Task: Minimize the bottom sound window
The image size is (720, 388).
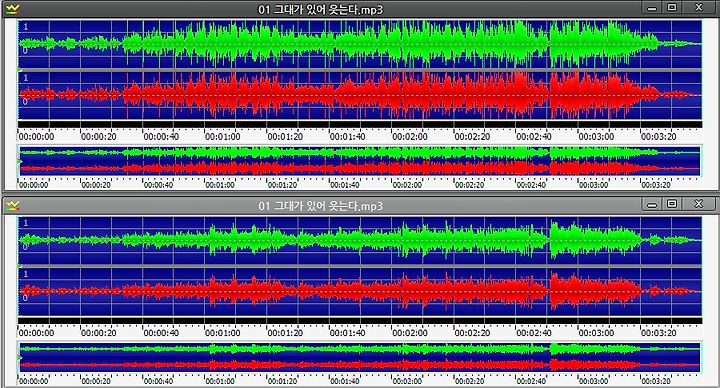Action: point(652,204)
